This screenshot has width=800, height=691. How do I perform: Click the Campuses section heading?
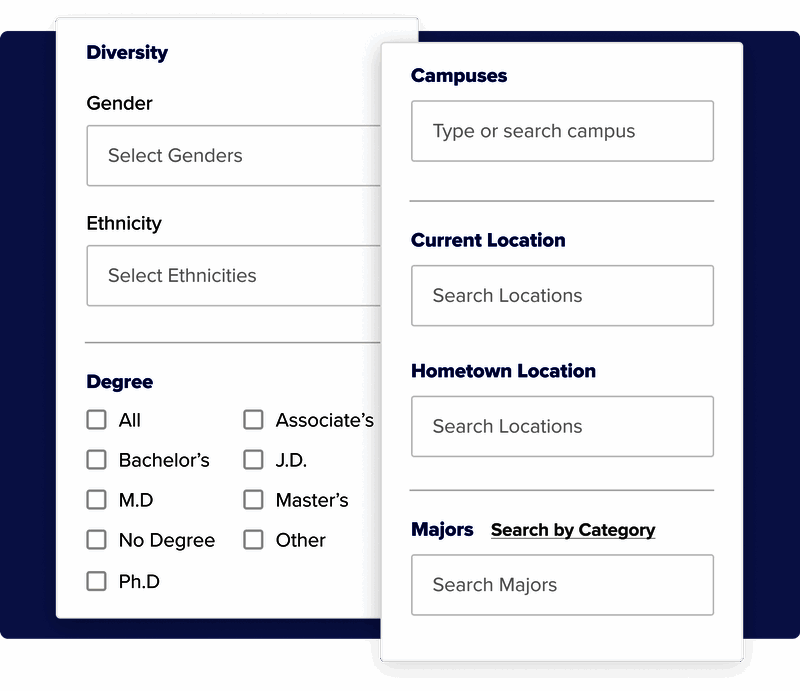point(459,75)
